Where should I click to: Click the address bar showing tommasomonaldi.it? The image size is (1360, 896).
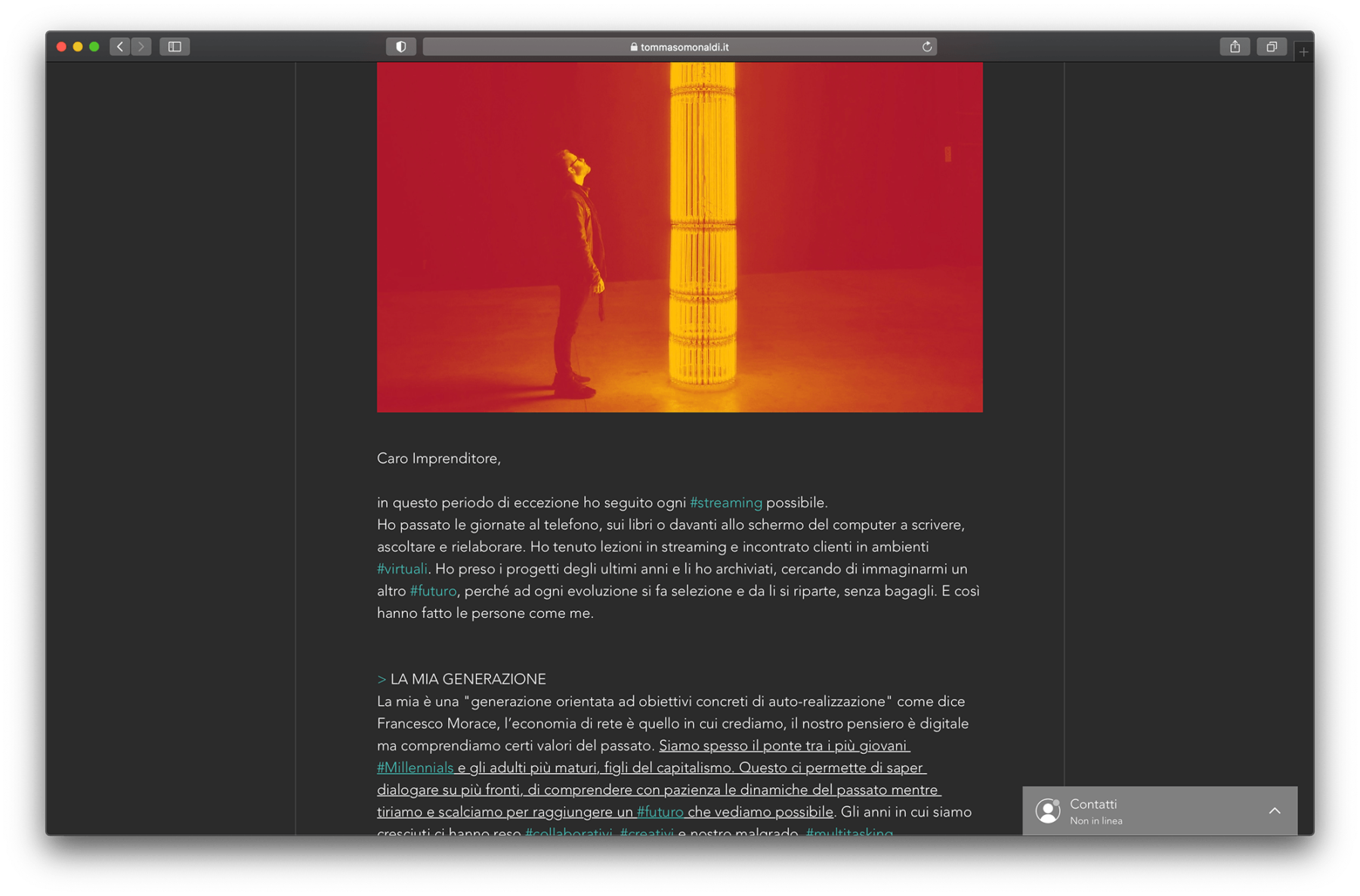click(679, 47)
